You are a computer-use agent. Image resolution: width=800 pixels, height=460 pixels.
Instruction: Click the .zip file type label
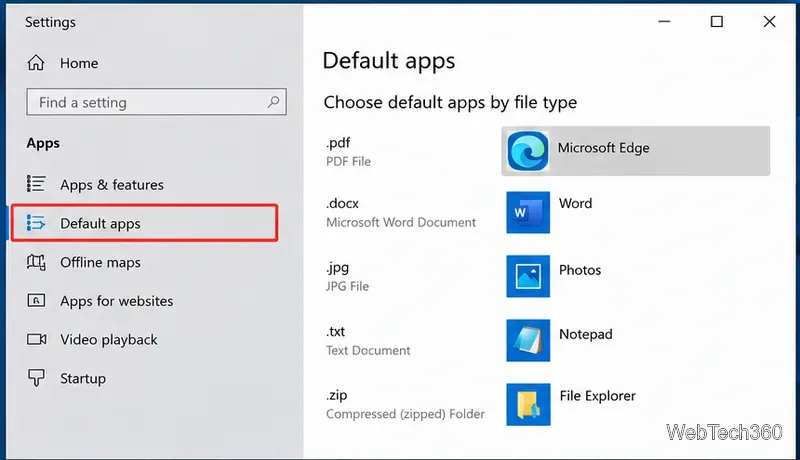coord(336,395)
